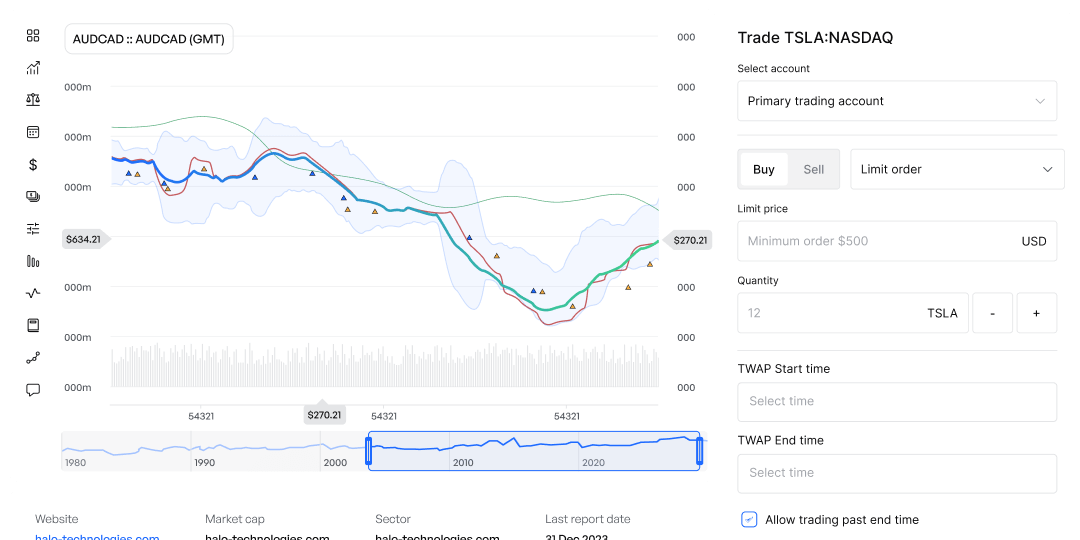Click the rising chart icon in sidebar

click(33, 68)
